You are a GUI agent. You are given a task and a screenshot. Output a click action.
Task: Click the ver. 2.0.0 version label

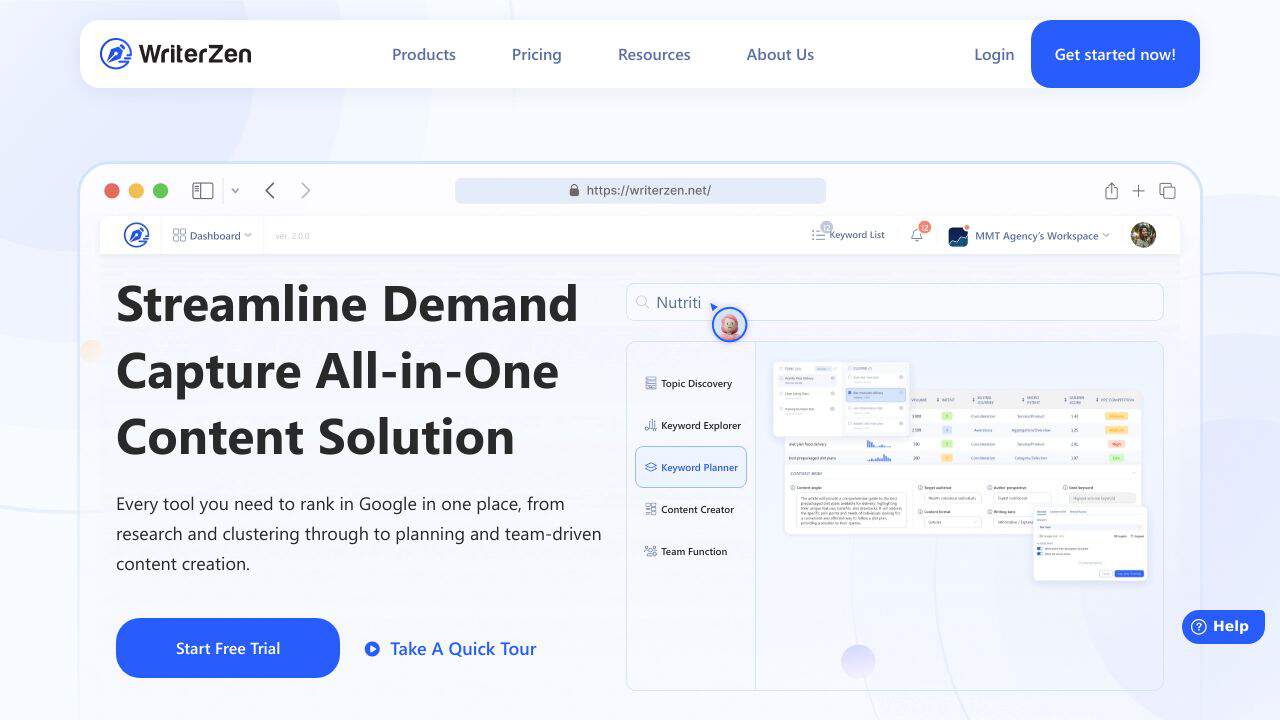coord(293,236)
